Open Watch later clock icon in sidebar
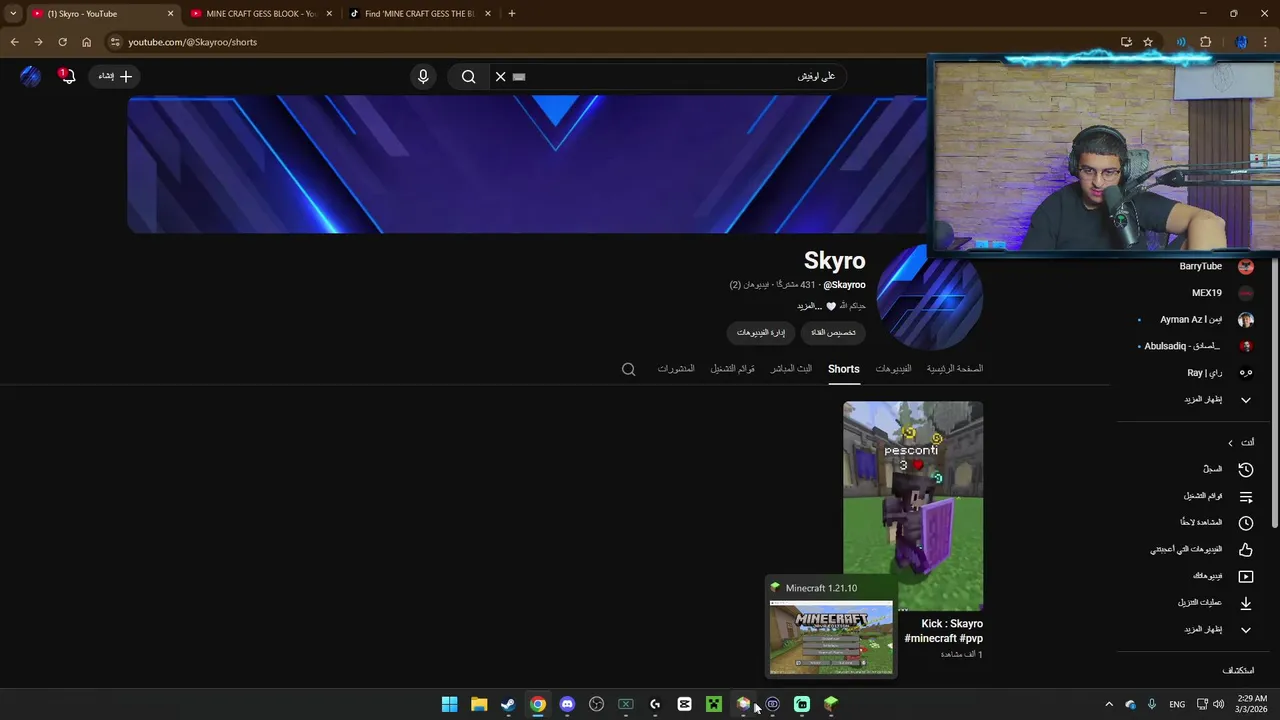Image resolution: width=1280 pixels, height=720 pixels. (x=1246, y=523)
